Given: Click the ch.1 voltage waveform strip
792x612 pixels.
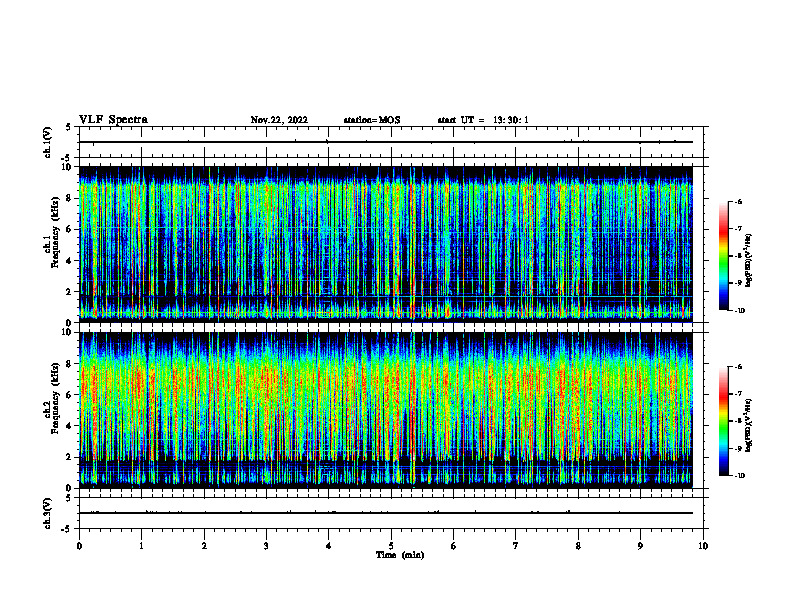Looking at the screenshot, I should pyautogui.click(x=391, y=142).
